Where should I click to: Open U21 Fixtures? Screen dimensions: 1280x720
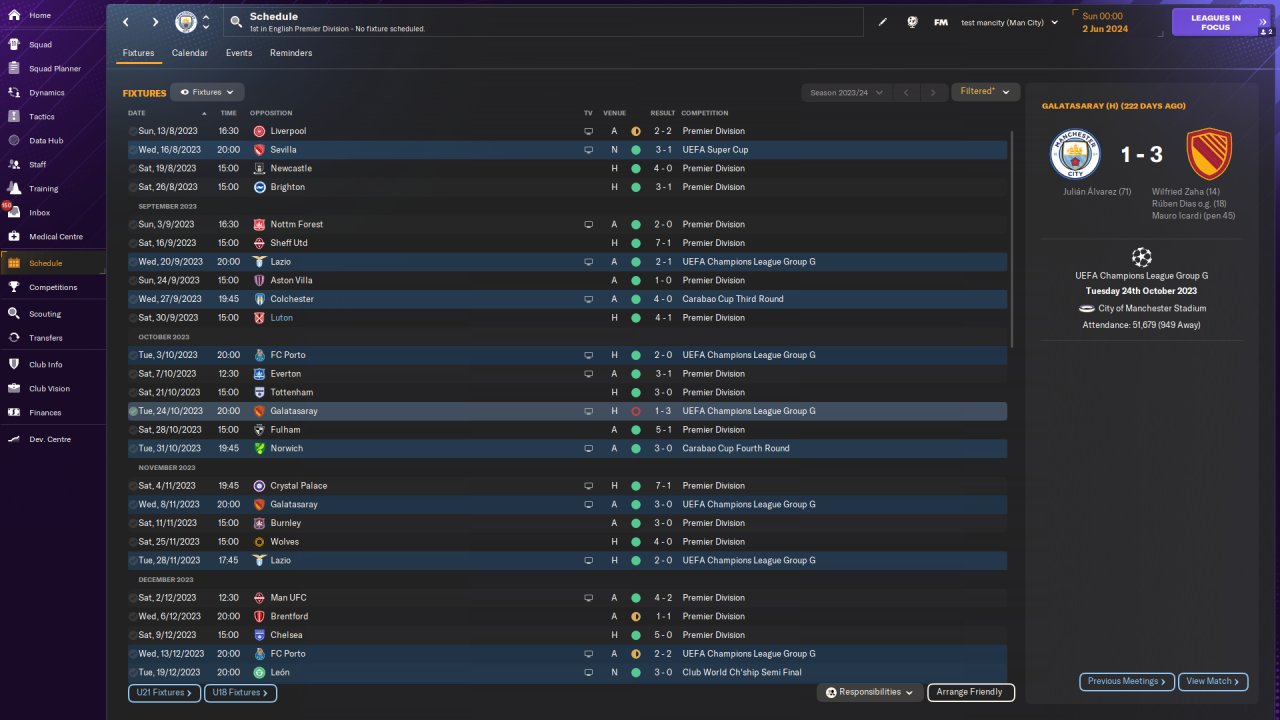pyautogui.click(x=164, y=693)
